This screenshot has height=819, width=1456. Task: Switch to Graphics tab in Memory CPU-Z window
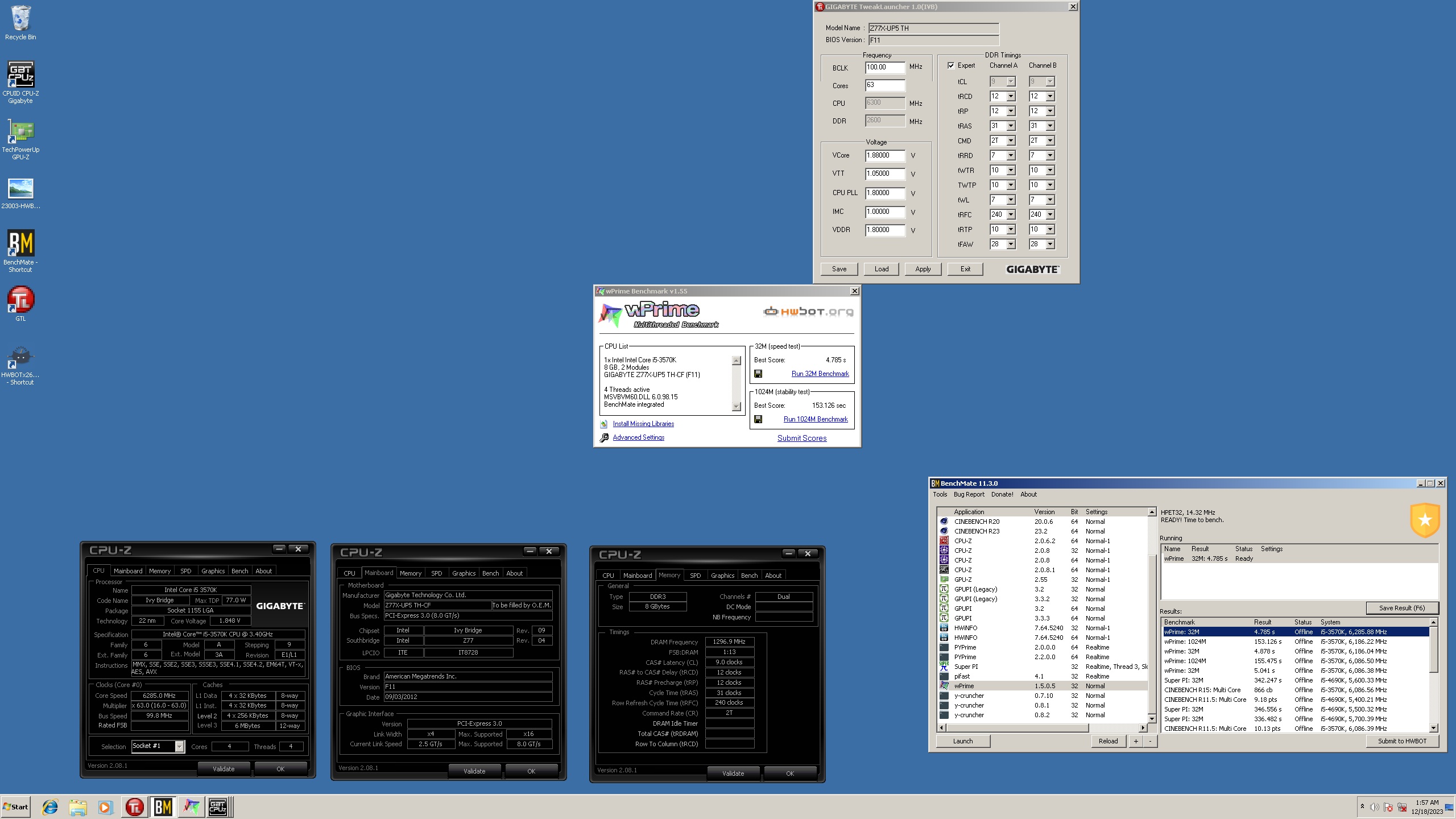[722, 575]
